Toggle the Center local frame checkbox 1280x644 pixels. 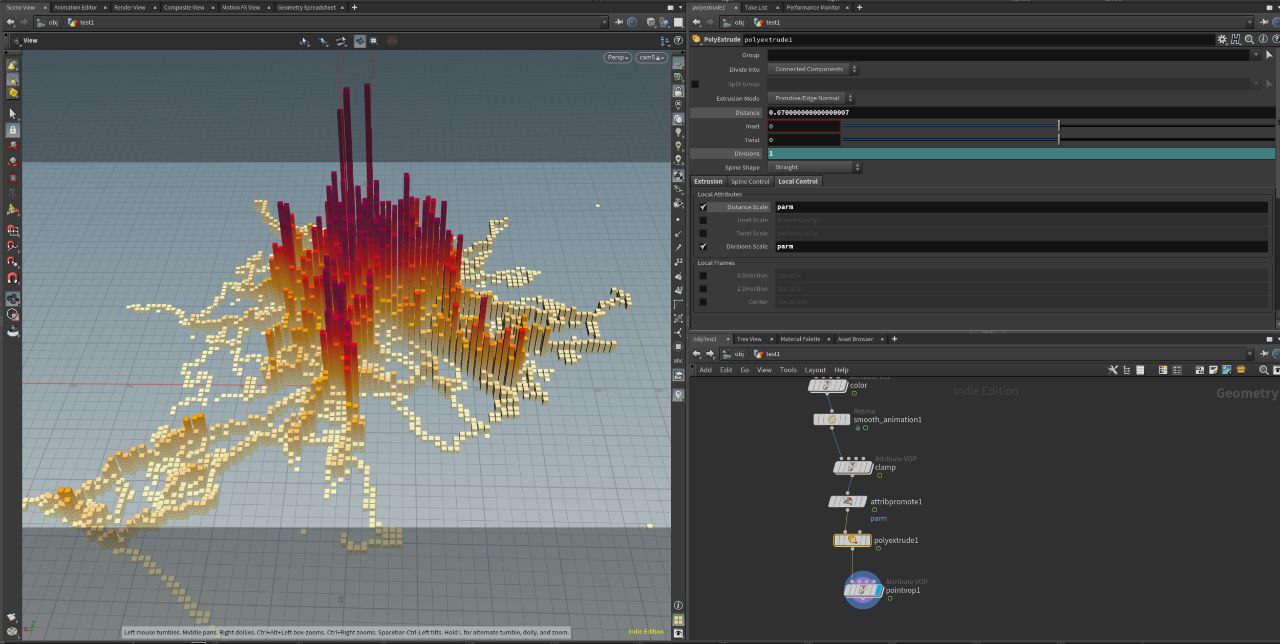(703, 301)
